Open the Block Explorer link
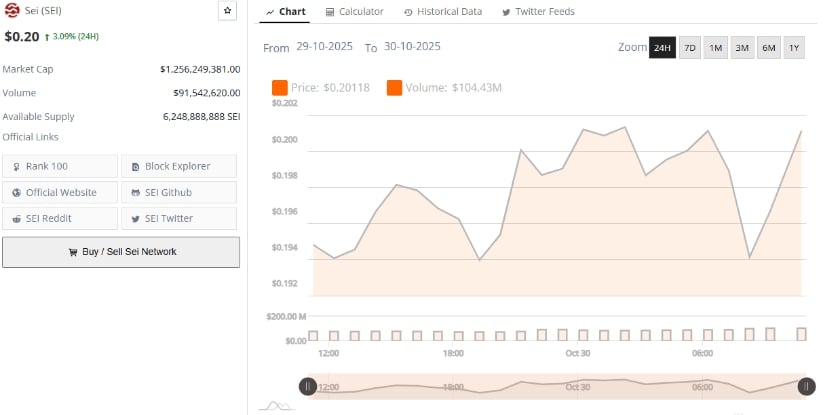The height and width of the screenshot is (415, 825). click(178, 166)
